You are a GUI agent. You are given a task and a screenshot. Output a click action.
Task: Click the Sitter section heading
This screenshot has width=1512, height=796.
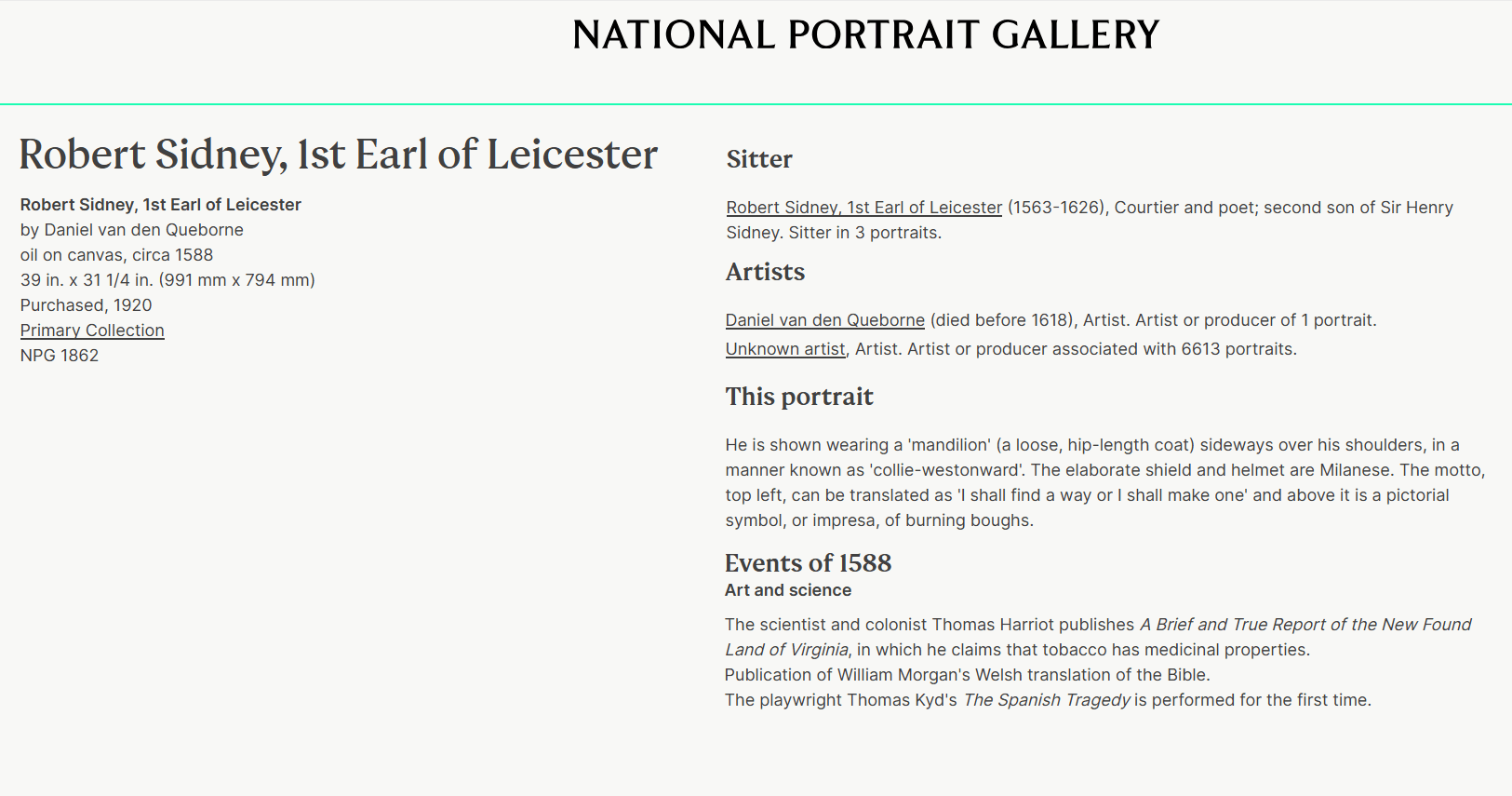click(x=759, y=159)
